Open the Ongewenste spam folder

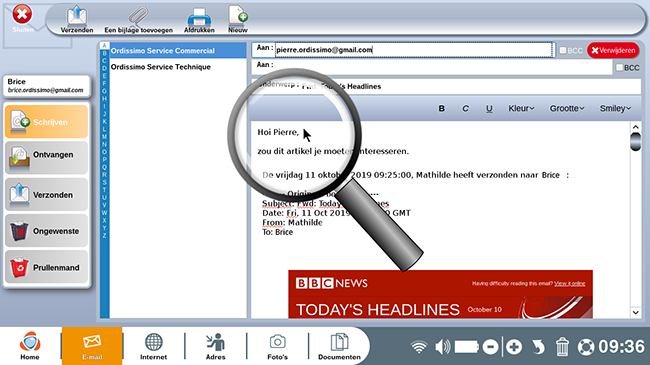pyautogui.click(x=46, y=231)
